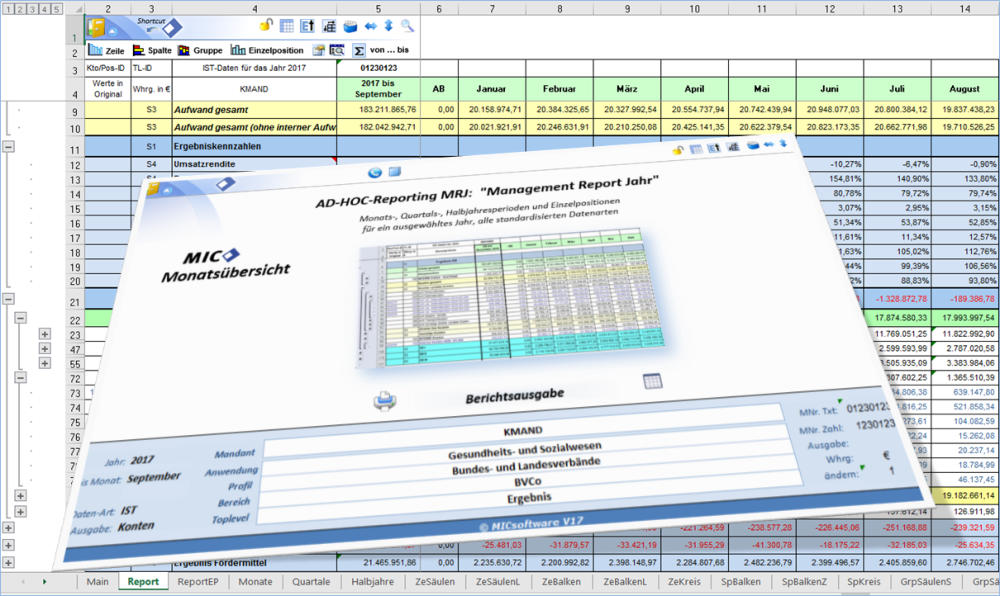Open the ZeKreis sheet tab

(x=684, y=581)
